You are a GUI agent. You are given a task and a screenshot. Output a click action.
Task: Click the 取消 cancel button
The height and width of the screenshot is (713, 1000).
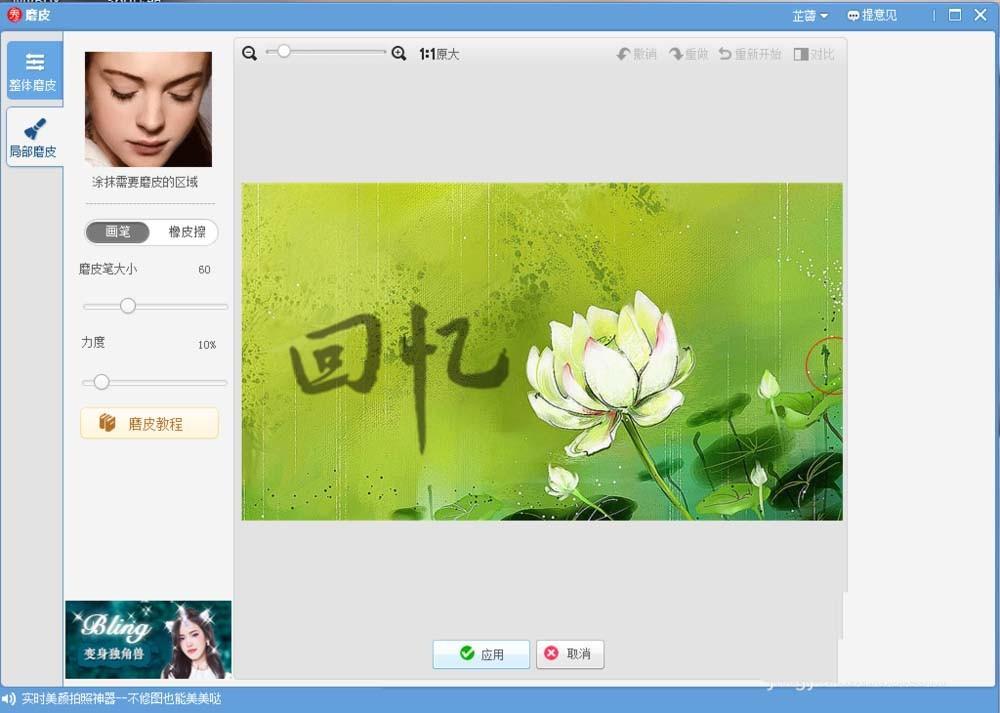(x=570, y=654)
